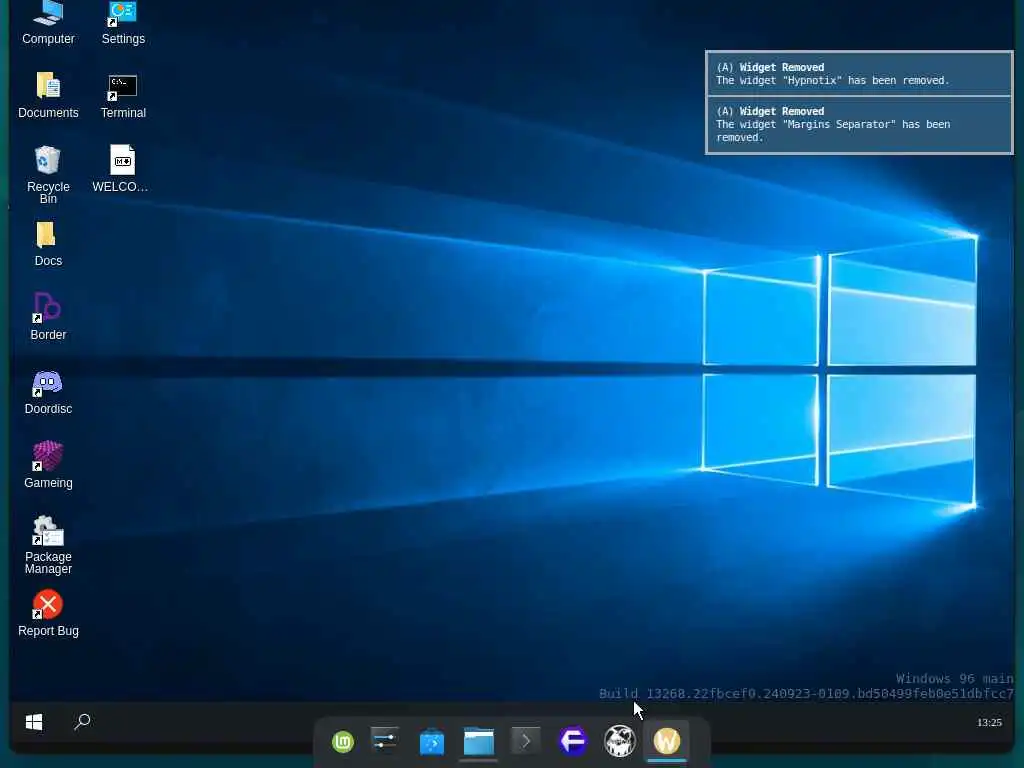Open the Doordisc shortcut

(x=48, y=392)
